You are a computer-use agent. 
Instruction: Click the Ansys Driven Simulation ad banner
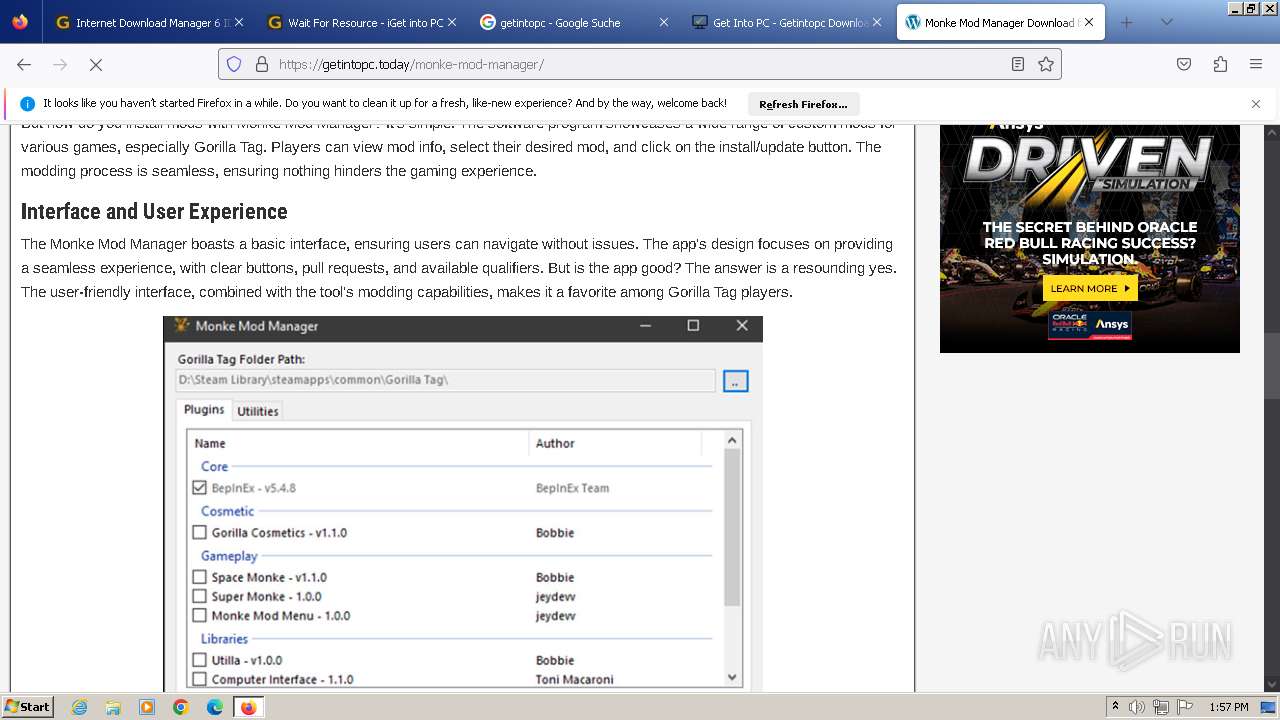(x=1090, y=238)
